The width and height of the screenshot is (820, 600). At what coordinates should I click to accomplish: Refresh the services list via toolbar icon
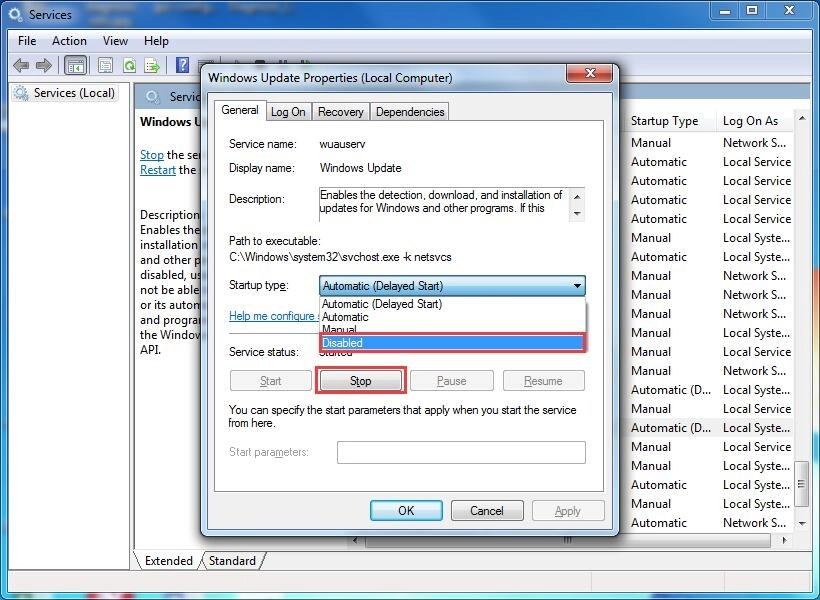pyautogui.click(x=129, y=64)
